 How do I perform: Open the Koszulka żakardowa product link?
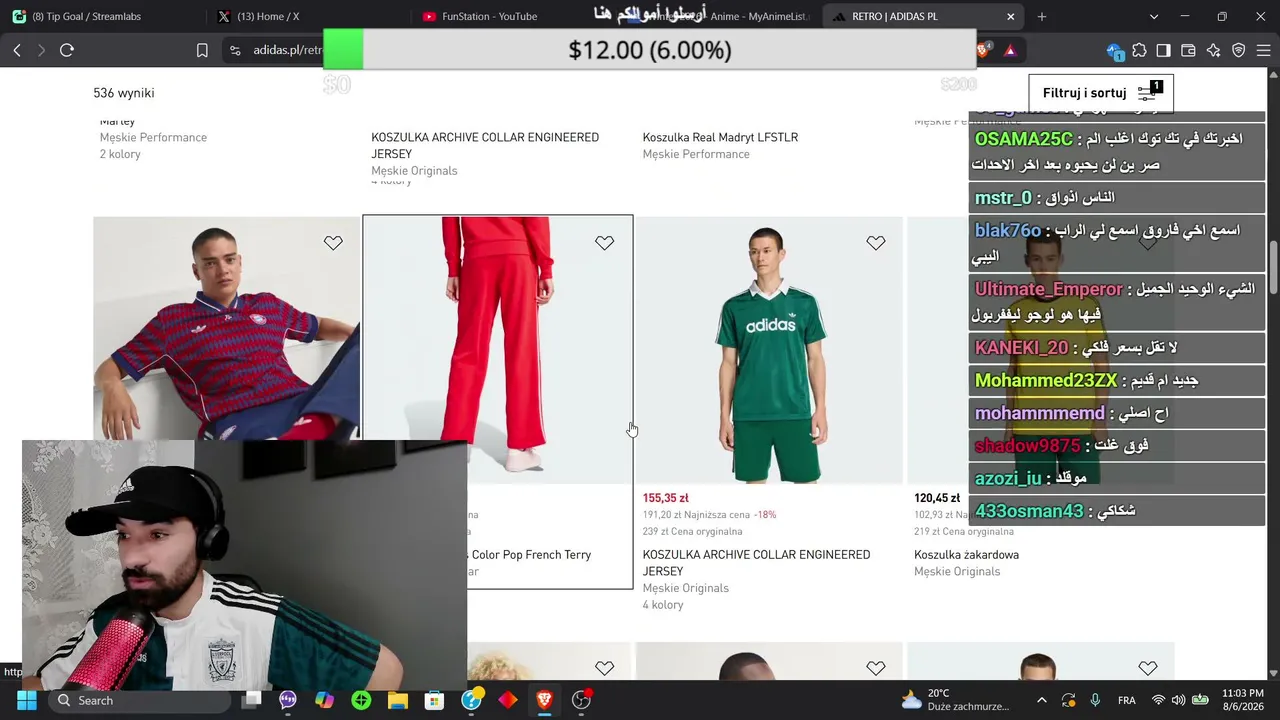click(966, 555)
